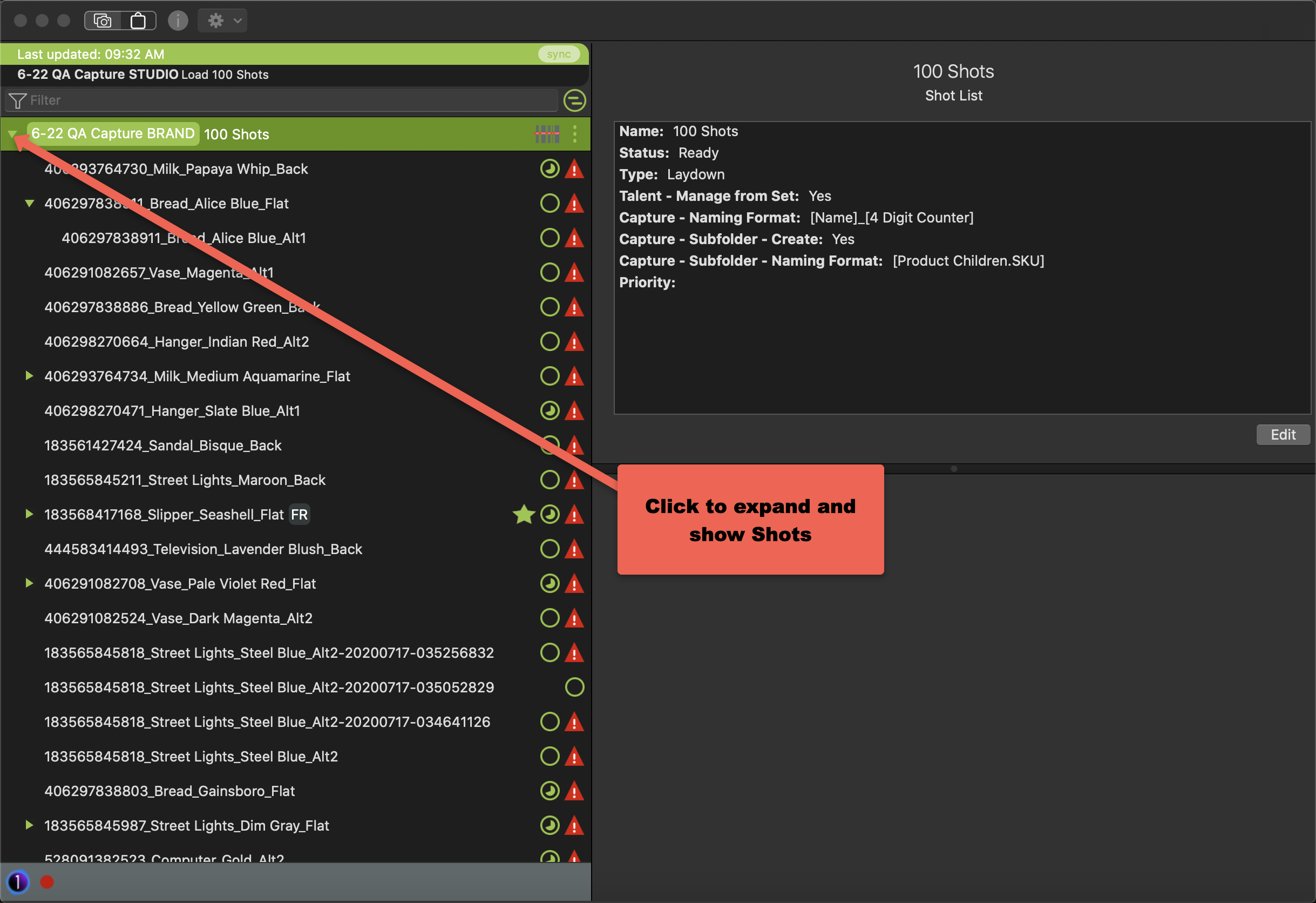This screenshot has width=1316, height=903.
Task: Expand the Milk_Medium Aquamarine_Flat item
Action: click(30, 376)
